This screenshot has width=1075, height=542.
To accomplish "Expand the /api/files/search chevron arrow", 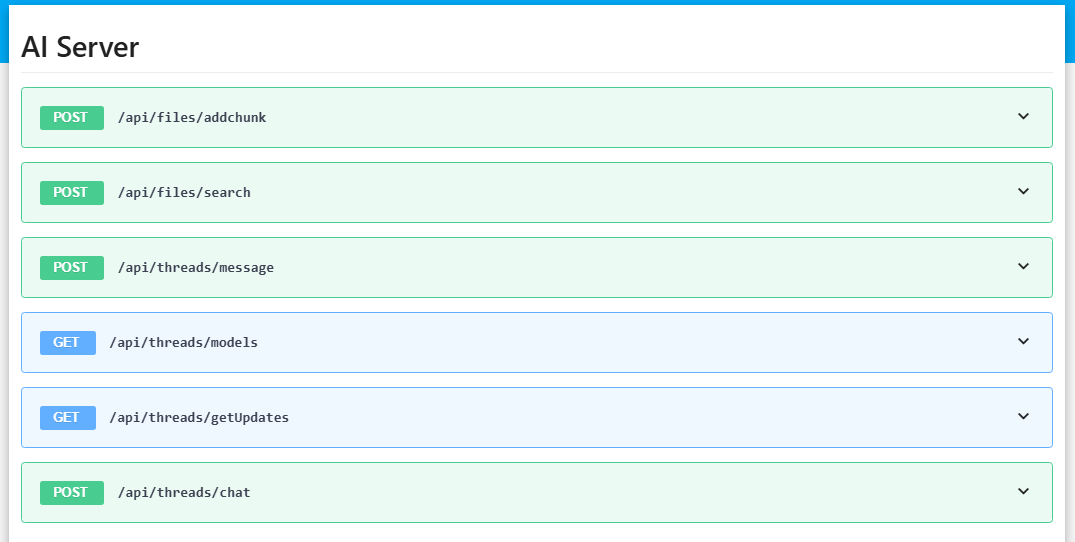I will pyautogui.click(x=1023, y=192).
